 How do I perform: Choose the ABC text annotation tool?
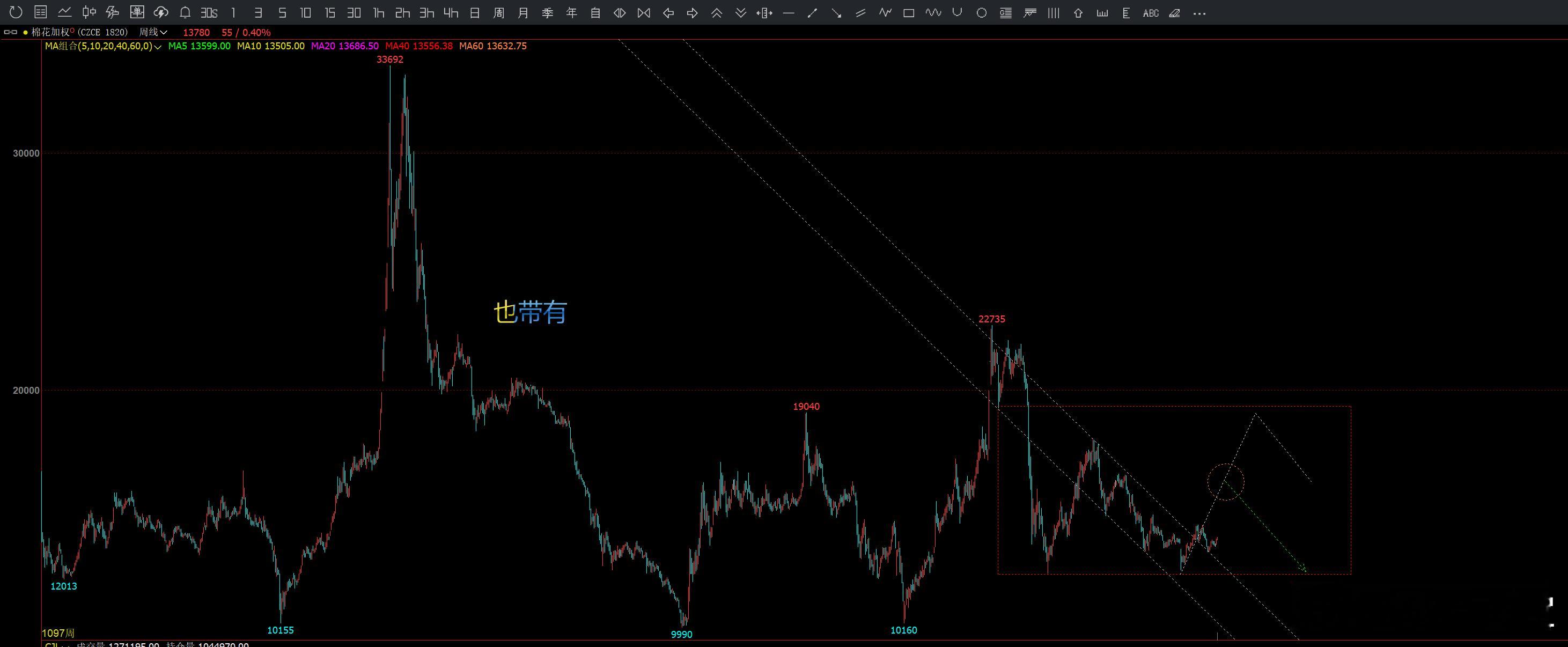point(1151,13)
